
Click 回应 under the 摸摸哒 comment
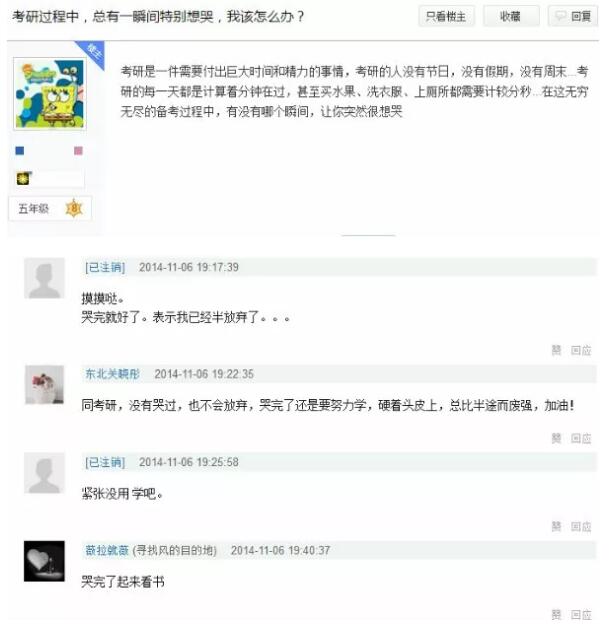(x=581, y=350)
